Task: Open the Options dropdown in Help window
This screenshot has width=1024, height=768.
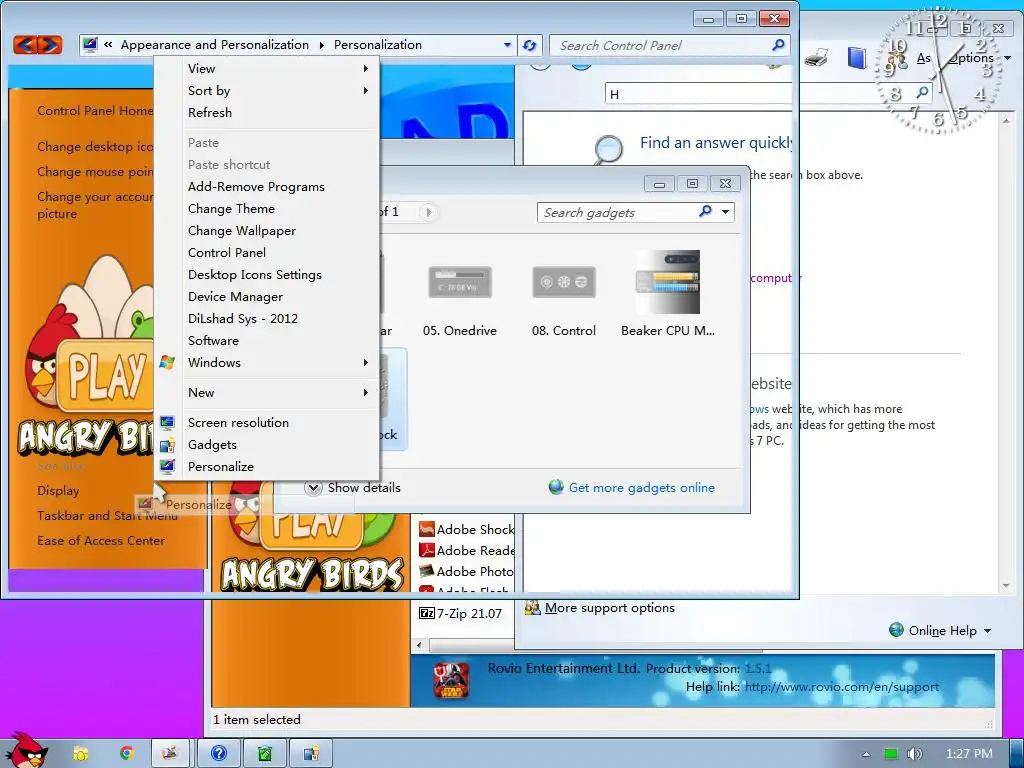Action: point(978,58)
